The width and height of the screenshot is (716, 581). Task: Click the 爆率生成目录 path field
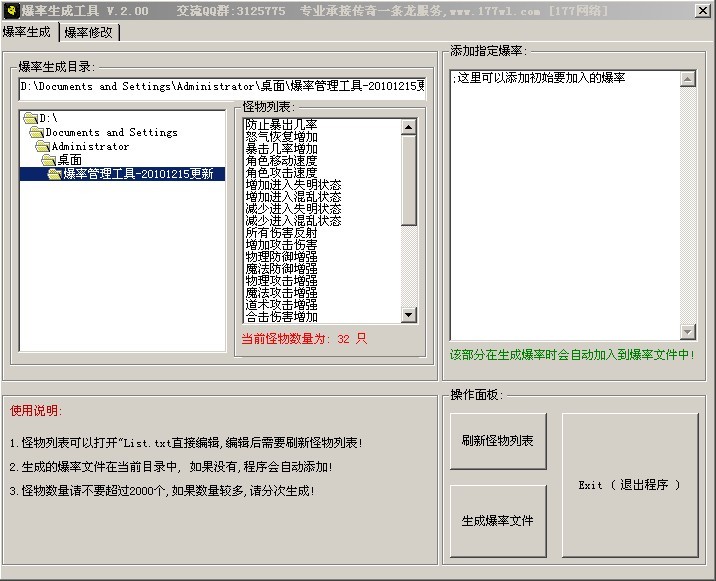click(x=222, y=87)
